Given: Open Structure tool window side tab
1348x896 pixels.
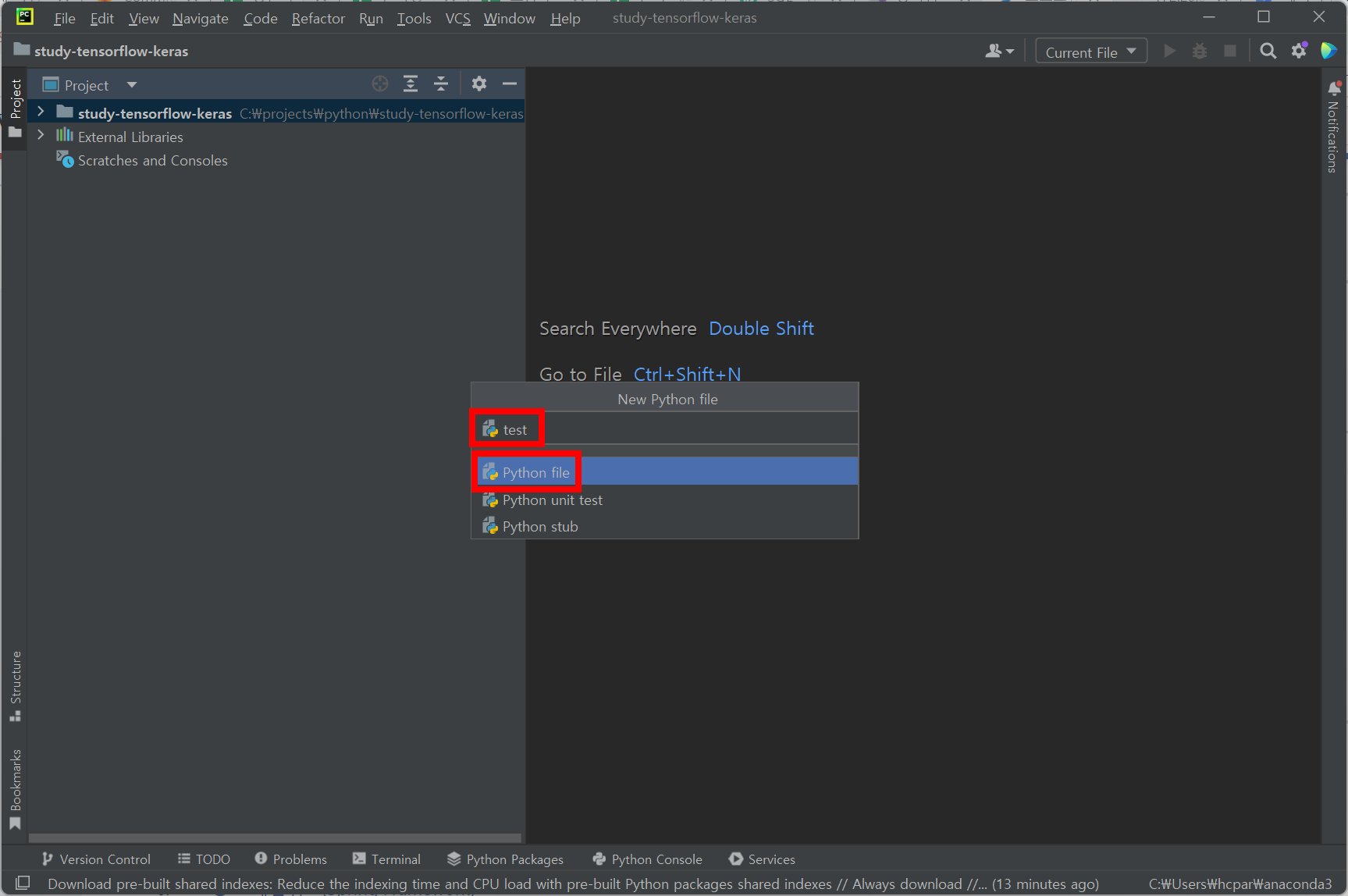Looking at the screenshot, I should click(x=15, y=686).
